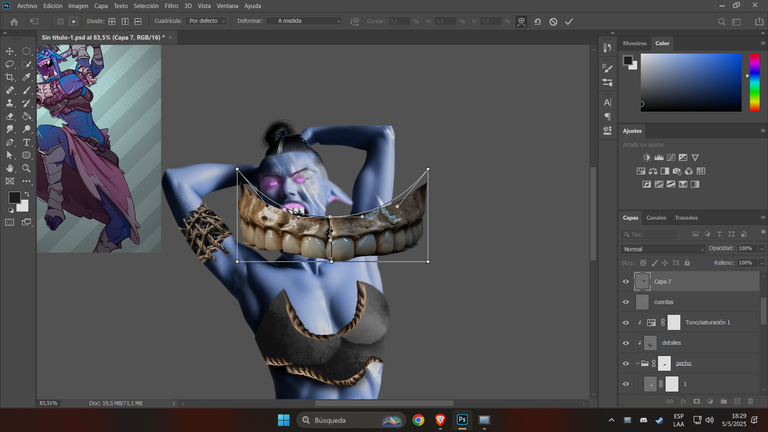
Task: Open the Windows Start menu
Action: click(x=284, y=420)
